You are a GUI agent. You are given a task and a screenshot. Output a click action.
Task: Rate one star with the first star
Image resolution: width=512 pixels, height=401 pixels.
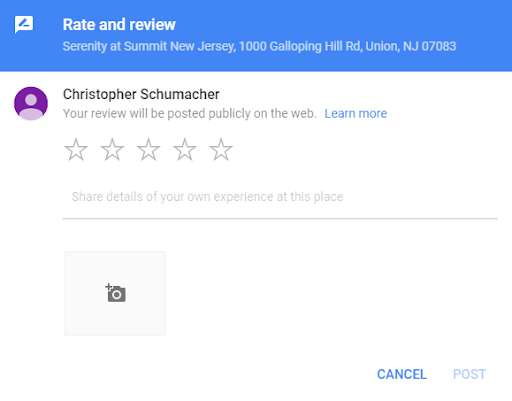click(x=76, y=150)
